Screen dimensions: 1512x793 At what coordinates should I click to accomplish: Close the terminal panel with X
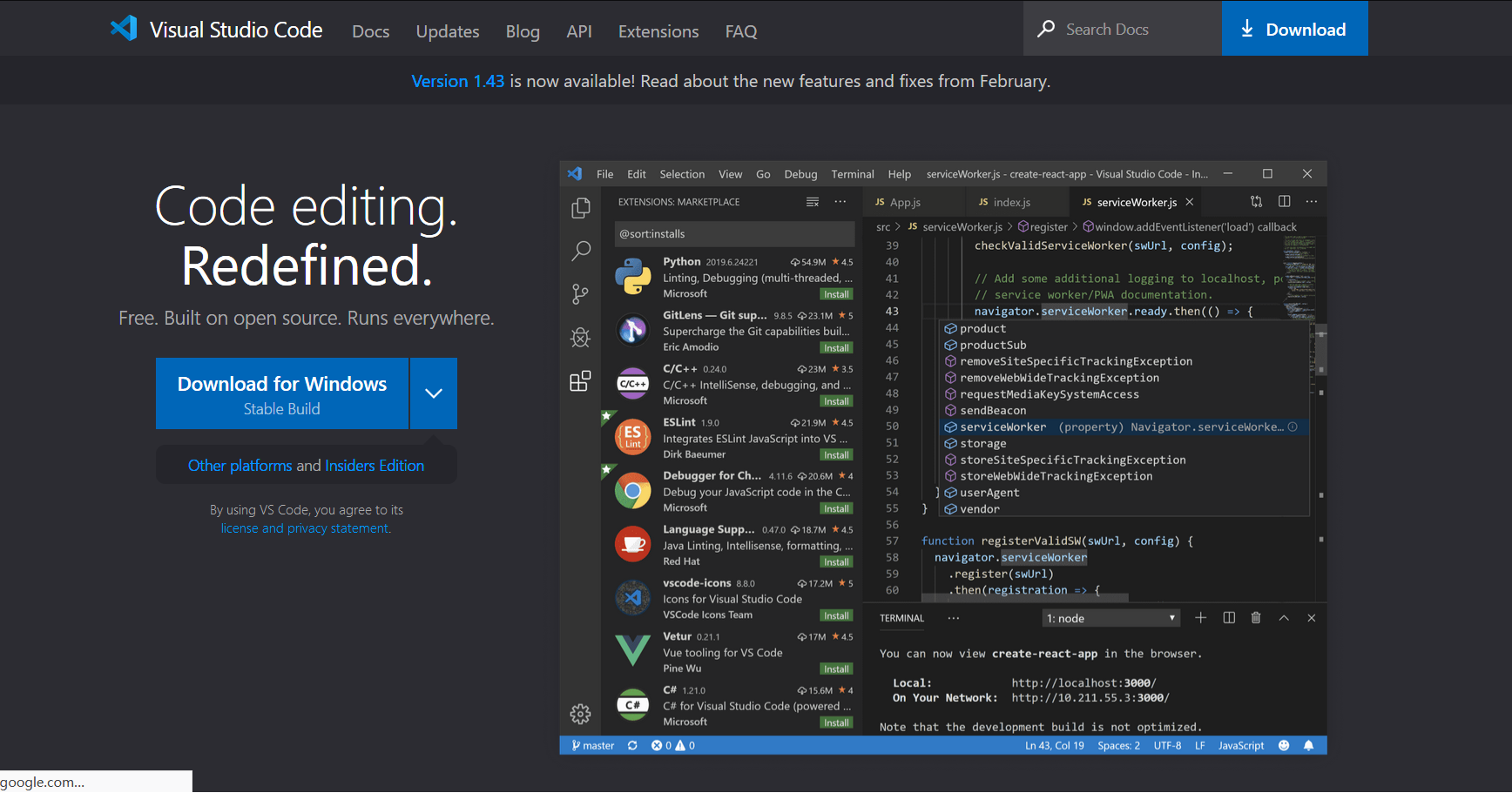tap(1312, 617)
